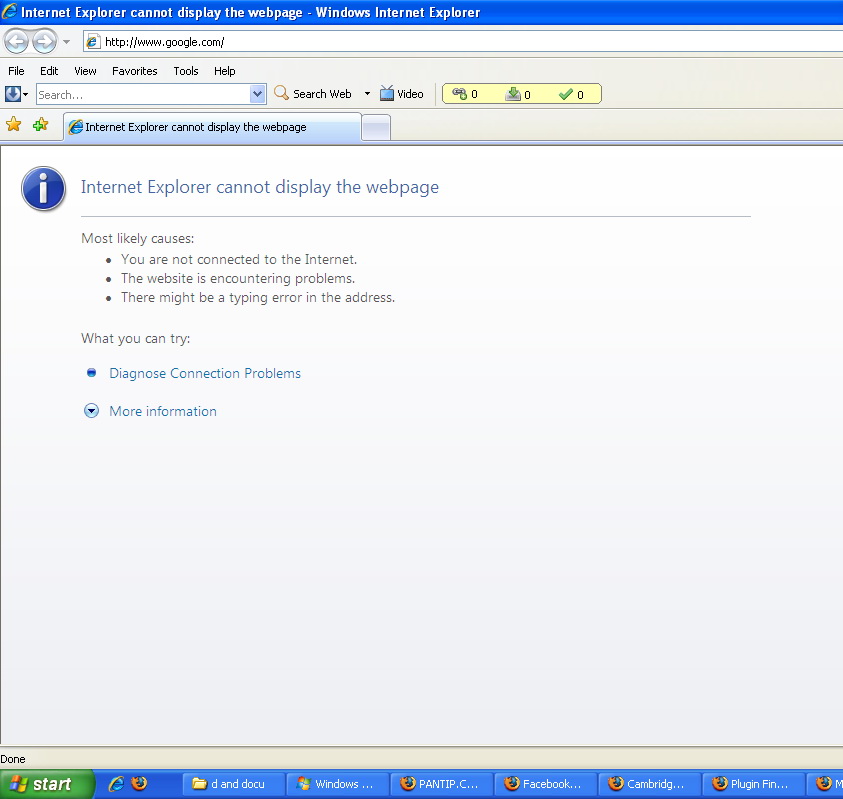The height and width of the screenshot is (799, 843).
Task: Click the Search Web button
Action: (x=313, y=94)
